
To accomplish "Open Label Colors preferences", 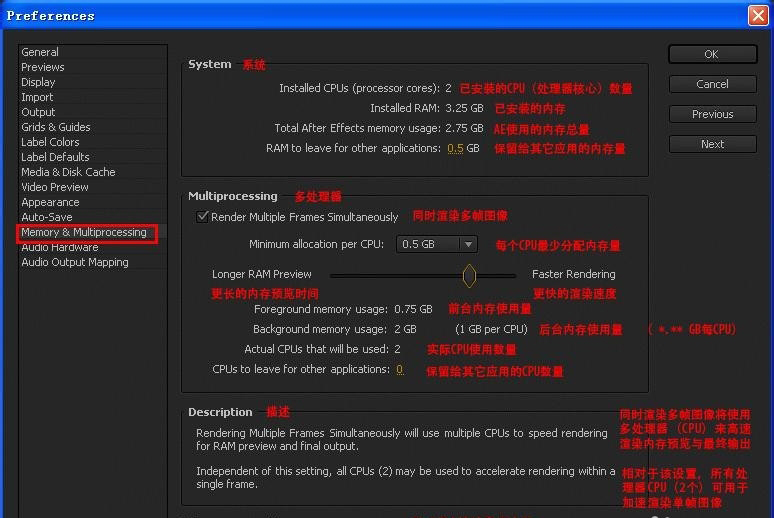I will (50, 142).
